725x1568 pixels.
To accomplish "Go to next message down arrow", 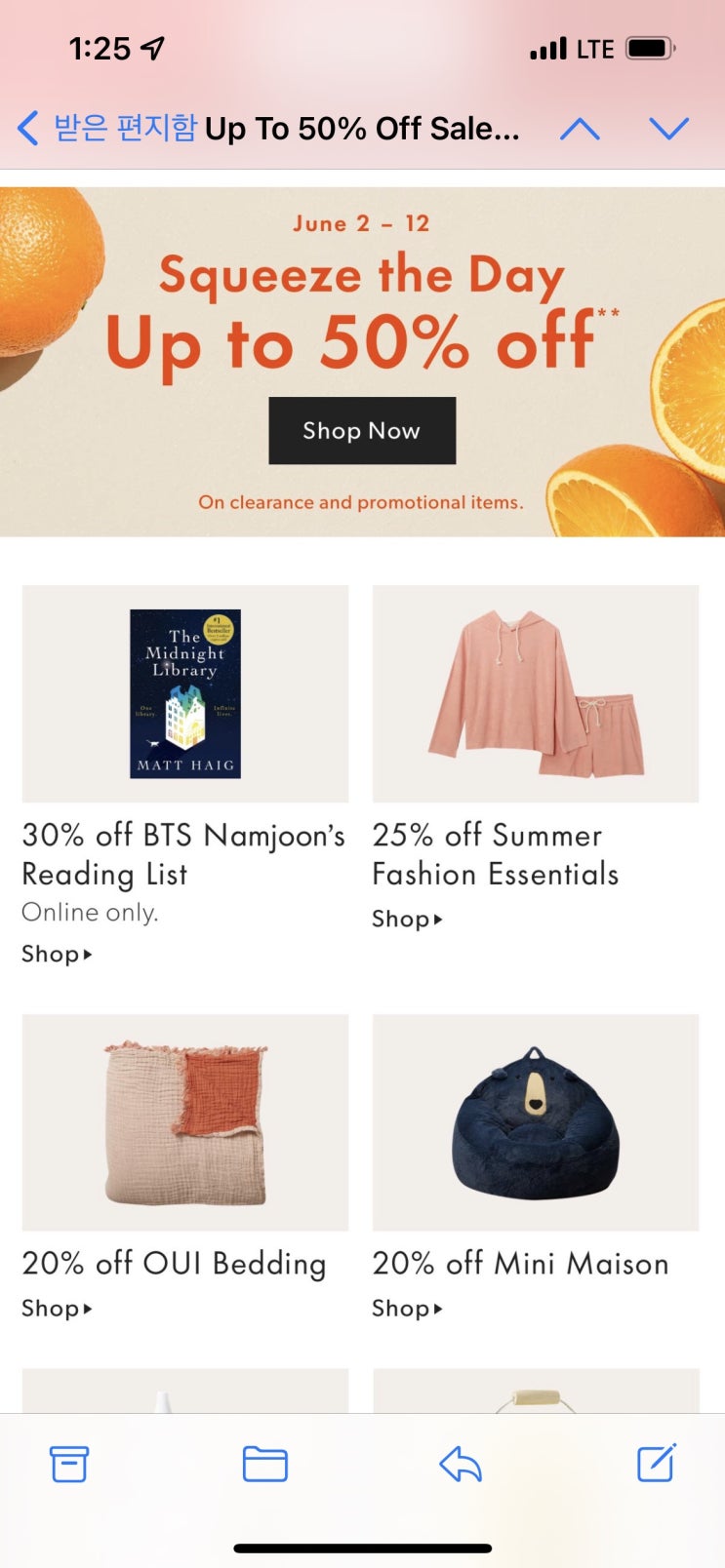I will pos(669,129).
